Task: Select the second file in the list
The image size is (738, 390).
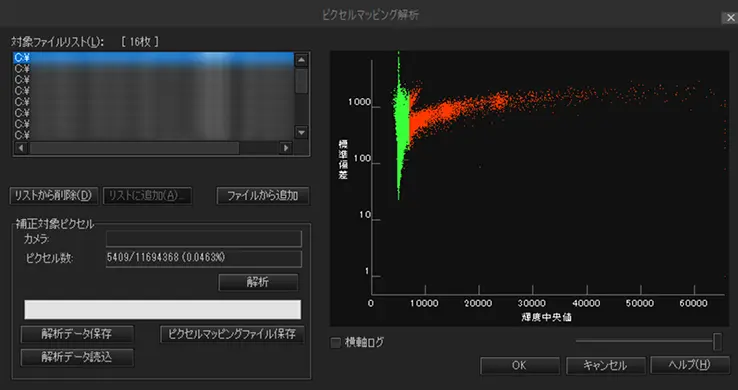Action: coord(153,69)
